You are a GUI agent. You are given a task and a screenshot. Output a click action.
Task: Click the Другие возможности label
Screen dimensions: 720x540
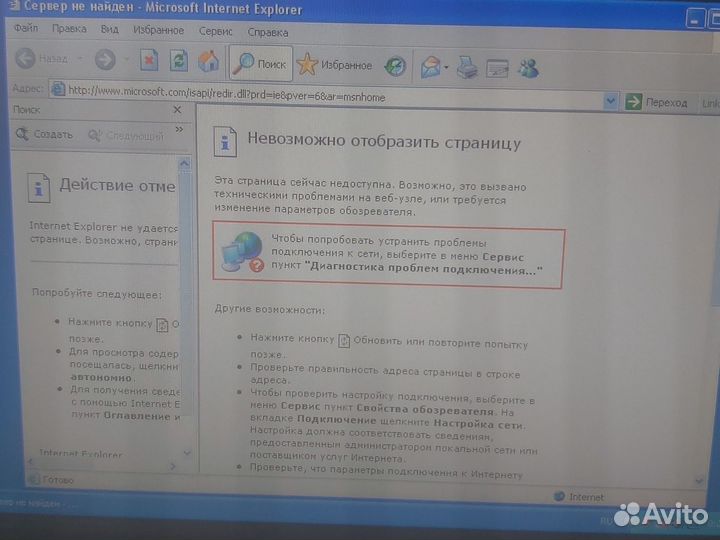point(270,309)
